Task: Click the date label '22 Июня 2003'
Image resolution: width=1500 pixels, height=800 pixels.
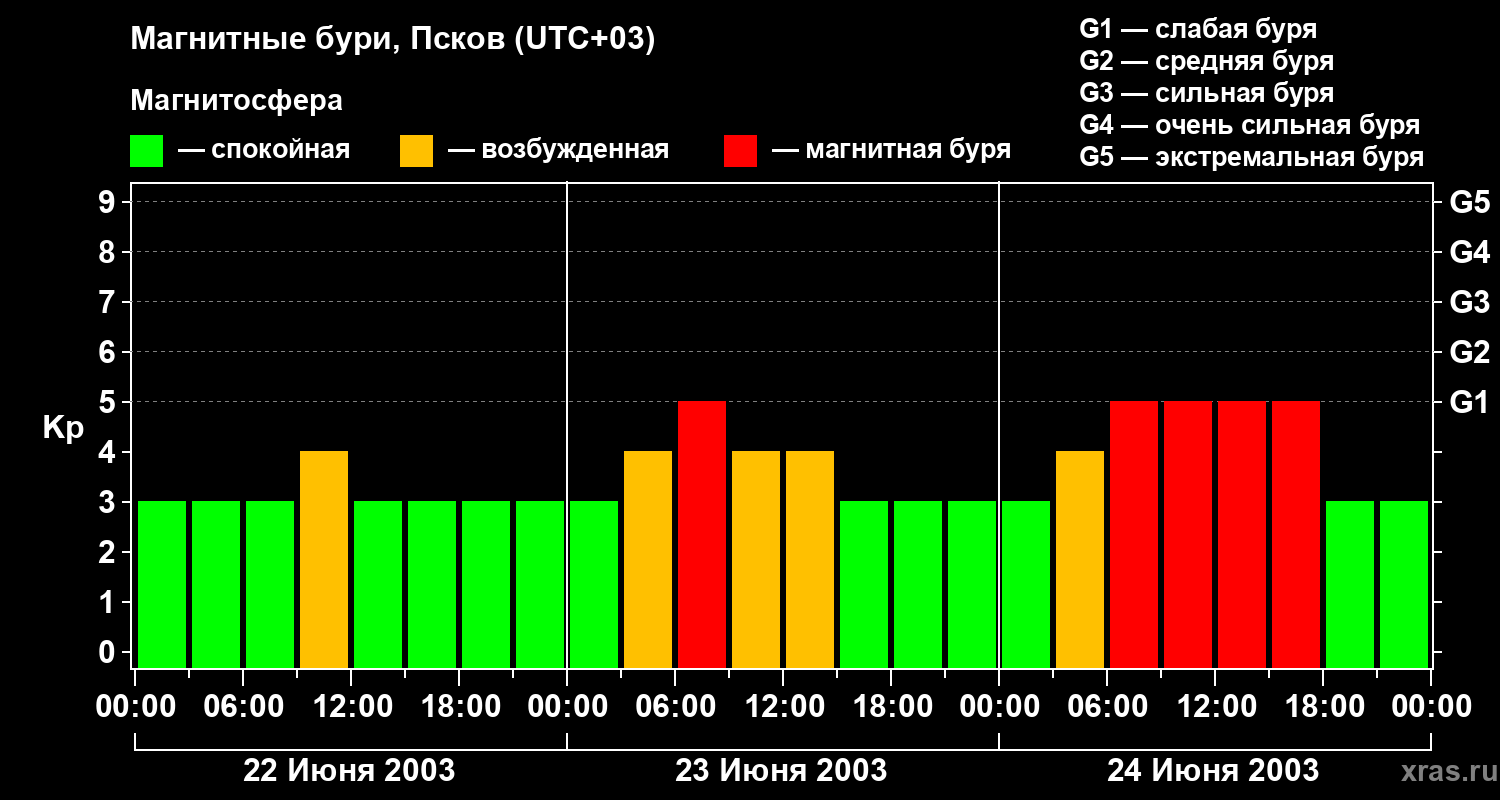Action: pos(349,771)
